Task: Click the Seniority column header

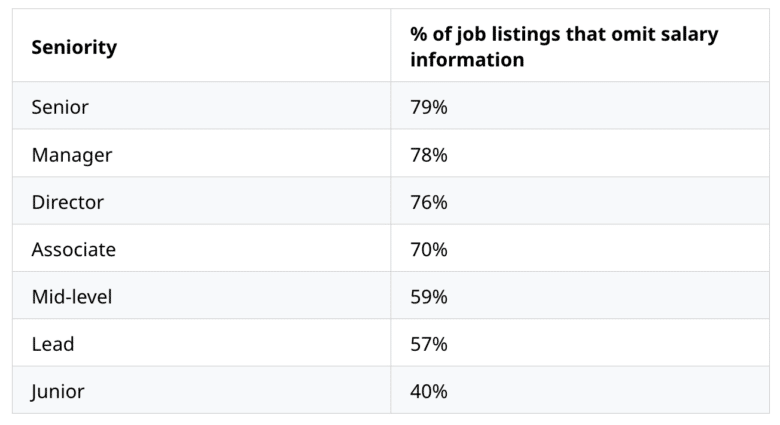Action: click(x=74, y=48)
